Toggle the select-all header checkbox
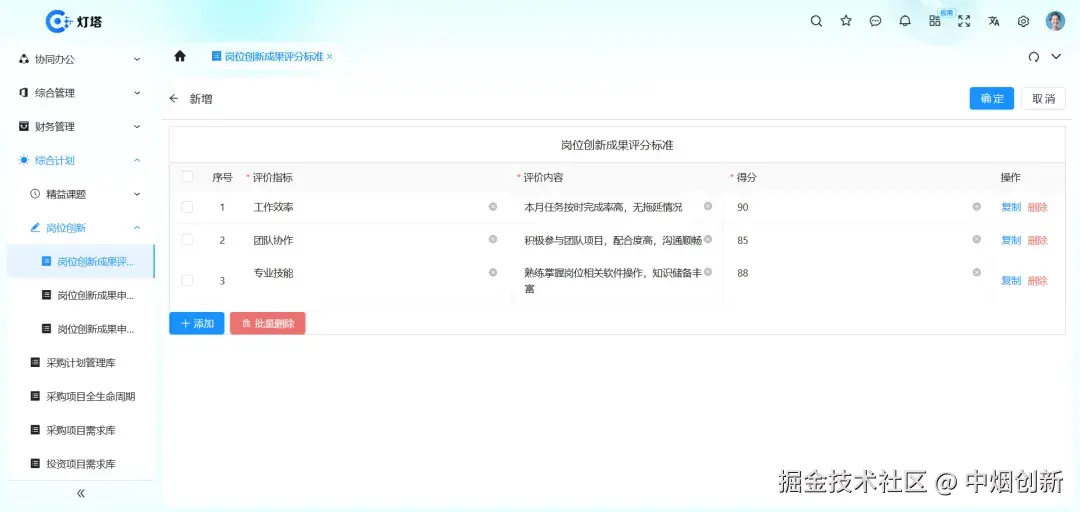Screen dimensions: 1080x512 [x=187, y=176]
